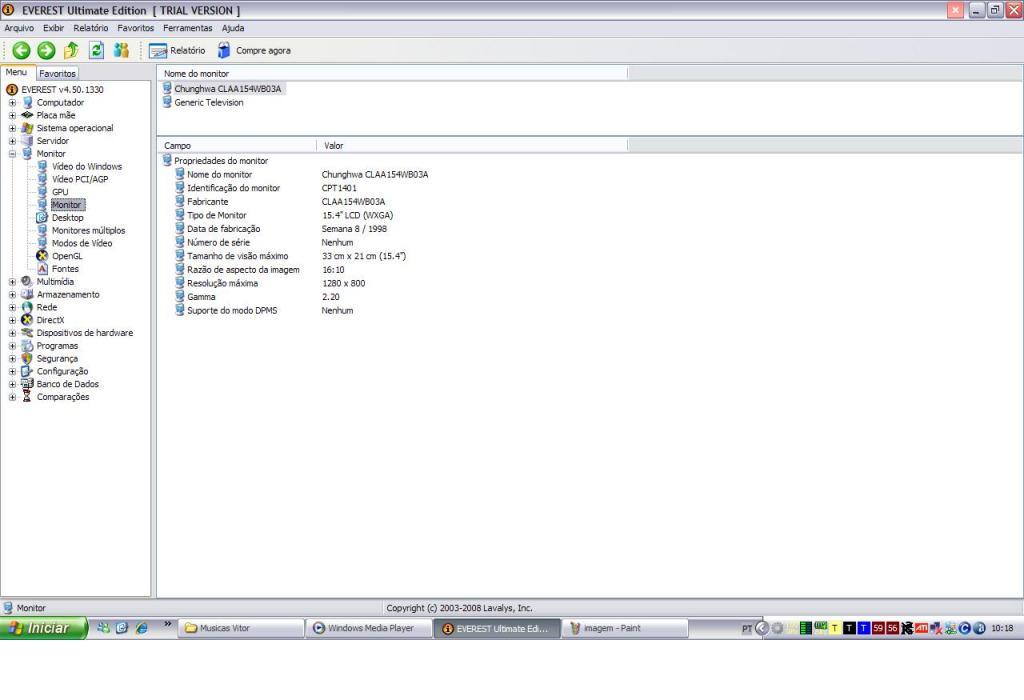Open the Musicas Vitor taskbar button
Image resolution: width=1024 pixels, height=700 pixels.
(242, 628)
